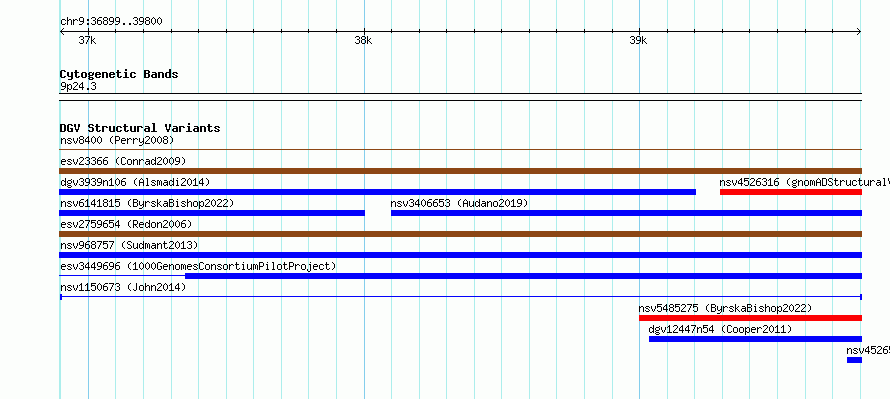890x399 pixels.
Task: Select the small blue nsv4526 bar at the right edge
Action: (x=854, y=360)
